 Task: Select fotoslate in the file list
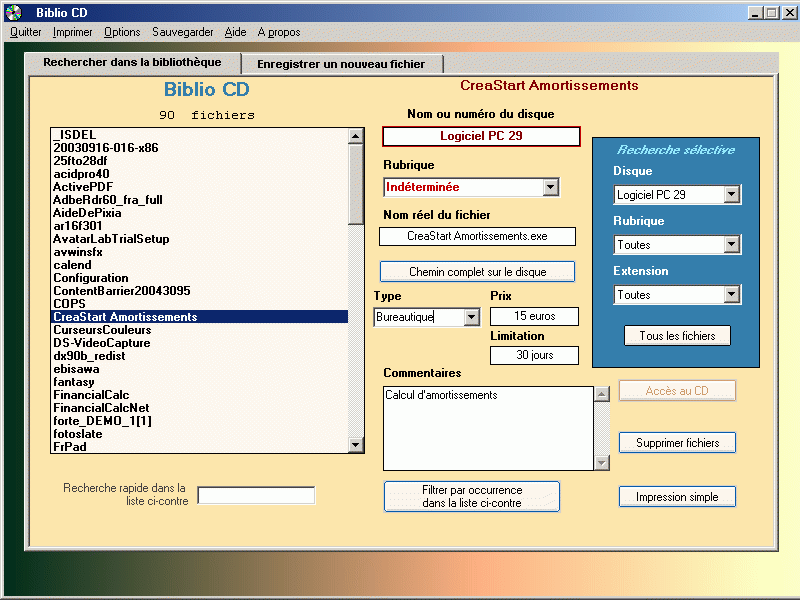click(199, 434)
